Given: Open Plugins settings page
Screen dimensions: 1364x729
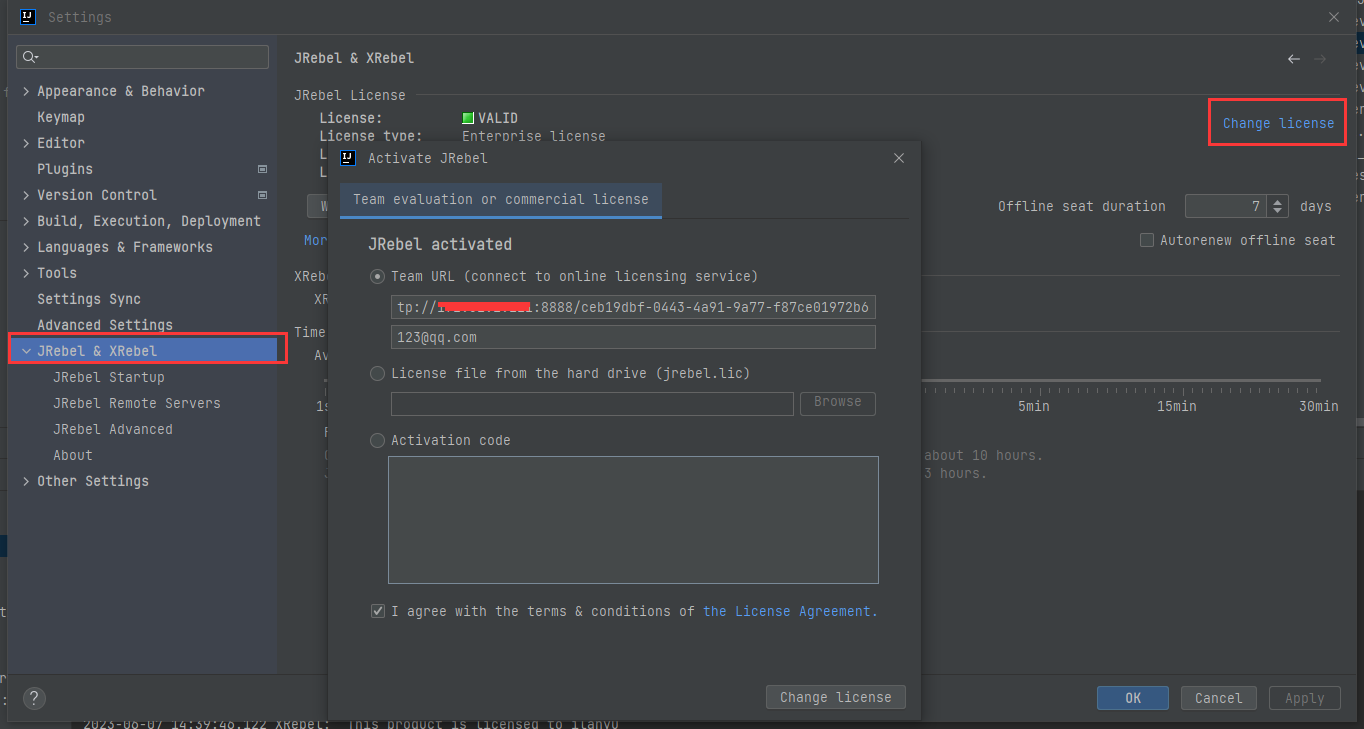Looking at the screenshot, I should click(65, 169).
